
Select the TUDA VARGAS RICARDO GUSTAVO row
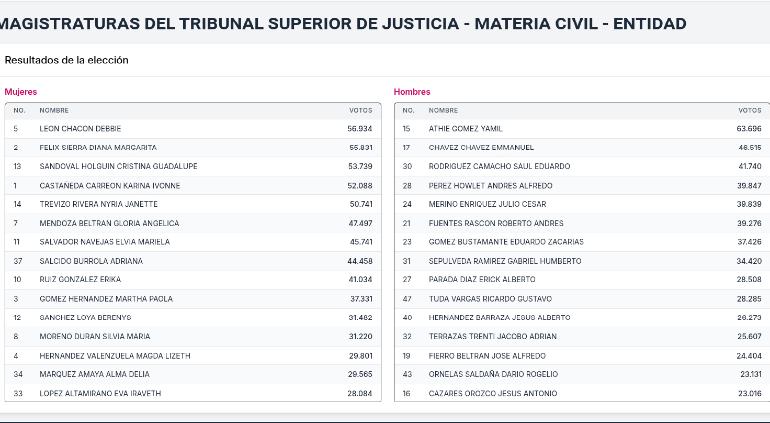pyautogui.click(x=582, y=299)
